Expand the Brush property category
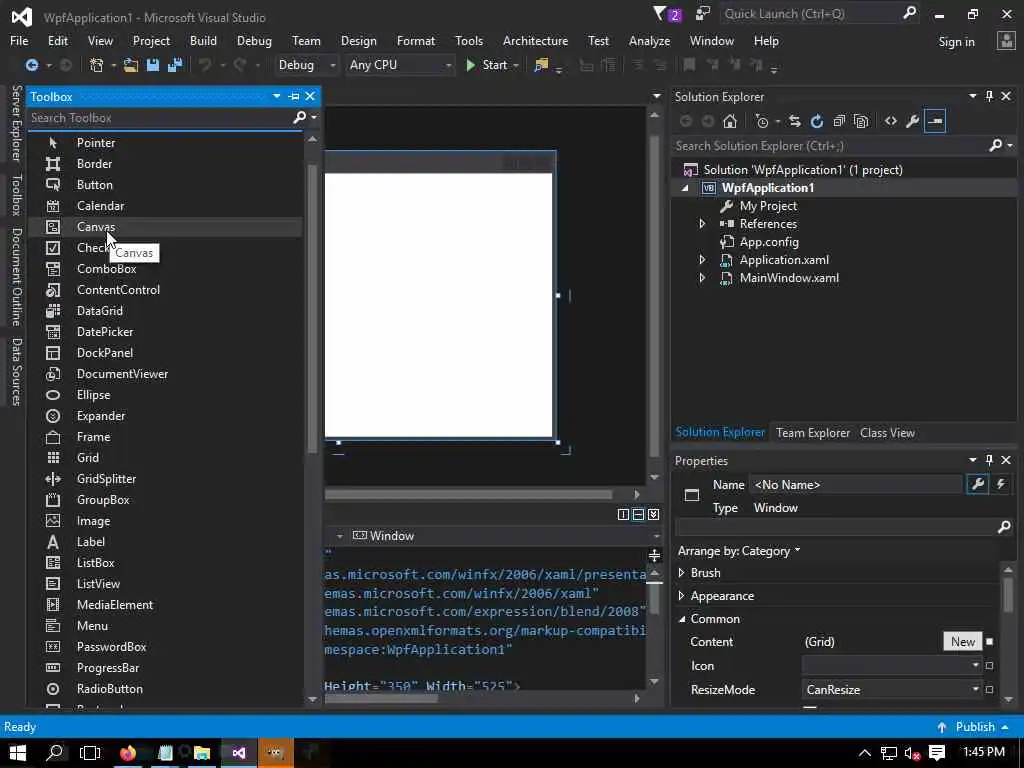1024x768 pixels. point(681,573)
